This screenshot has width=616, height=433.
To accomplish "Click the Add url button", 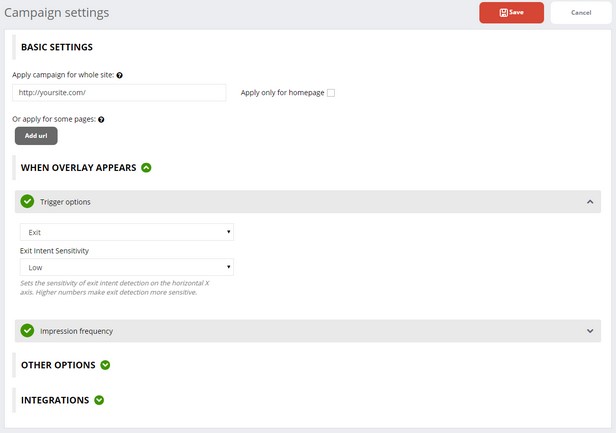I will pyautogui.click(x=36, y=136).
